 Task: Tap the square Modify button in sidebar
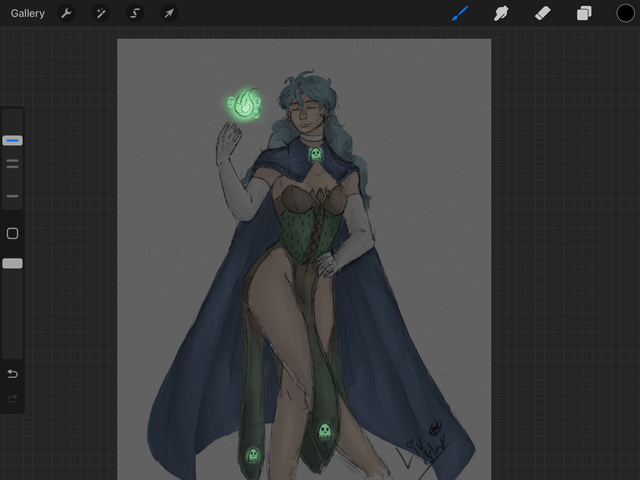click(x=12, y=233)
